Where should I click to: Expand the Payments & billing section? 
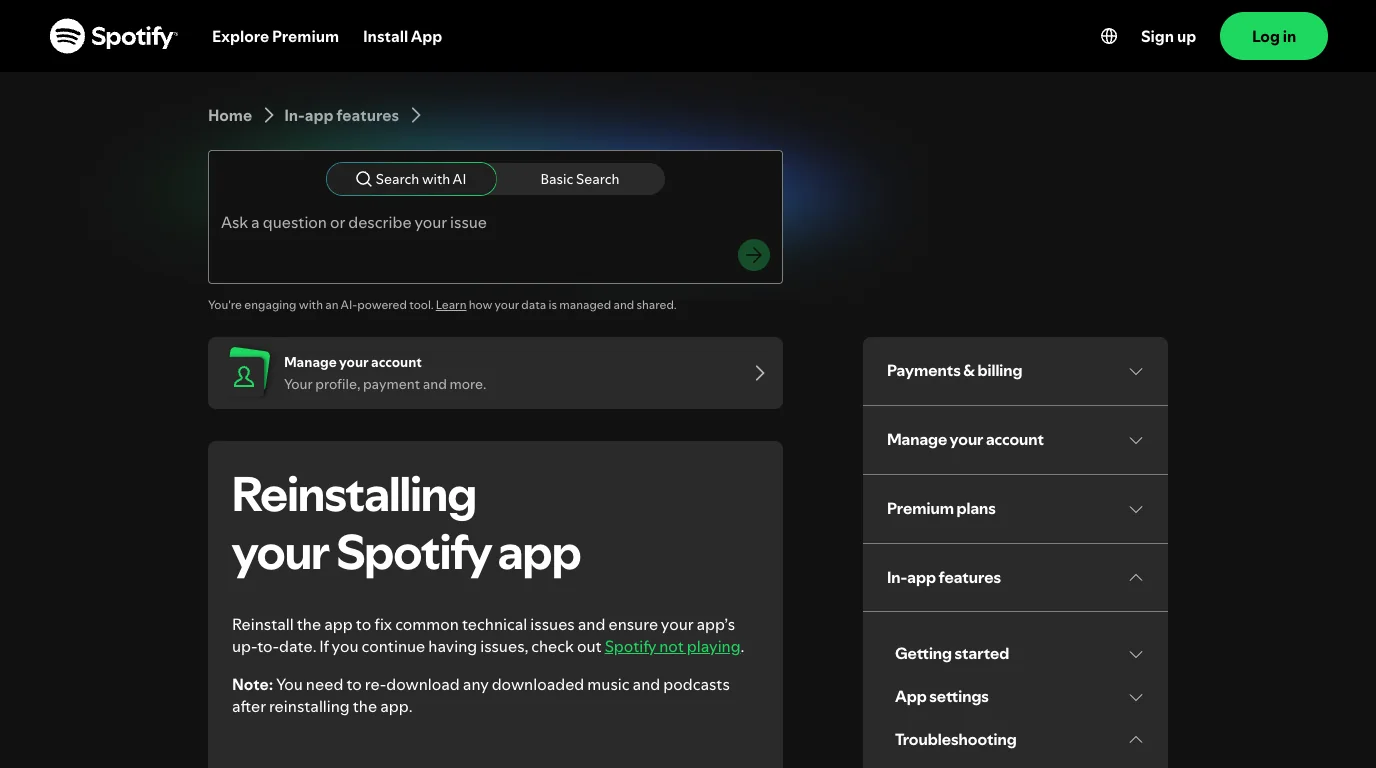pyautogui.click(x=1015, y=371)
